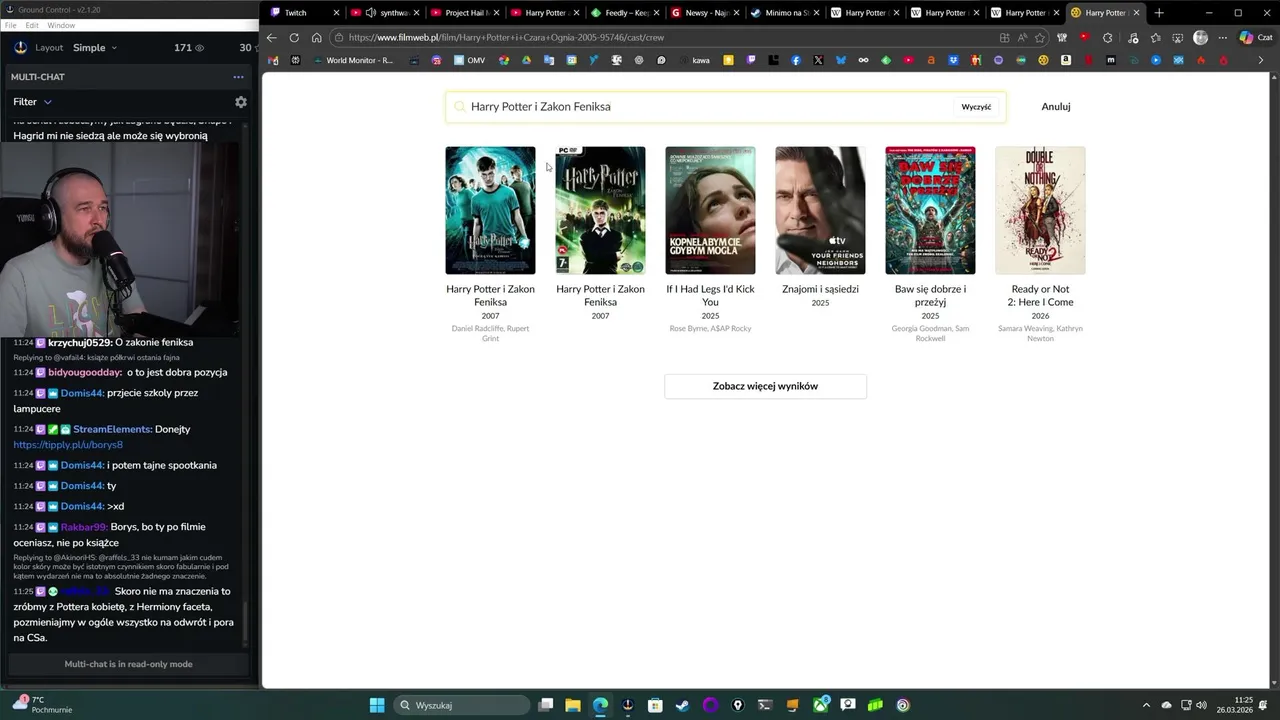Switch to the Feedly tab

(x=626, y=13)
